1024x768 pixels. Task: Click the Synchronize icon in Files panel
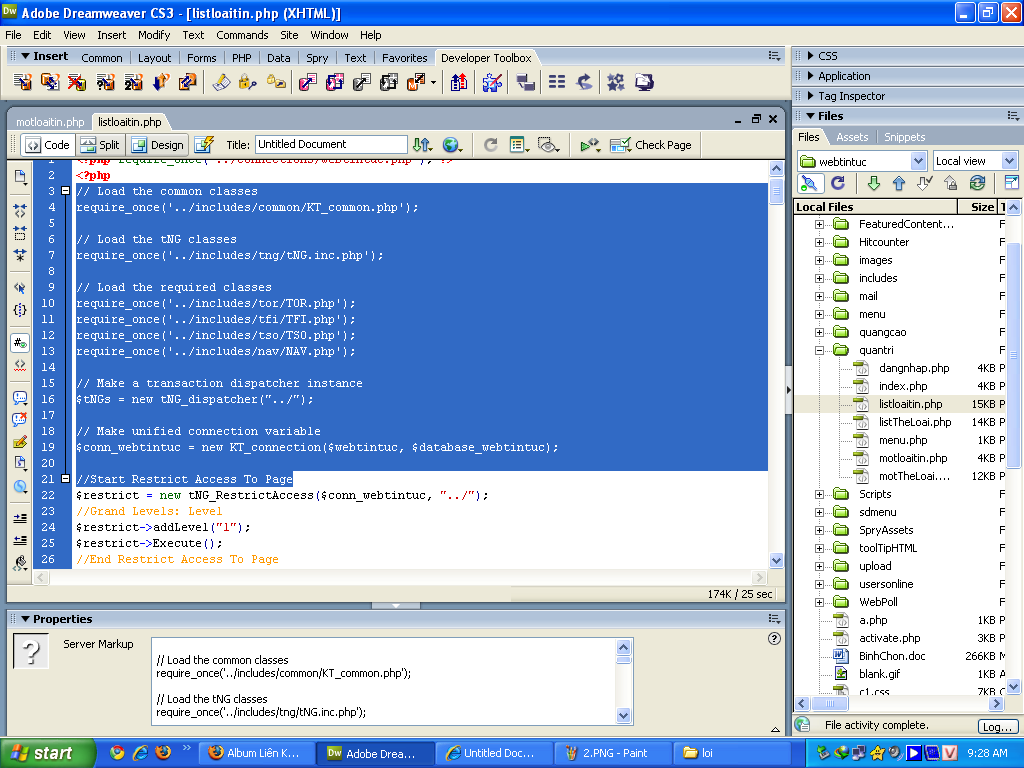coord(977,184)
